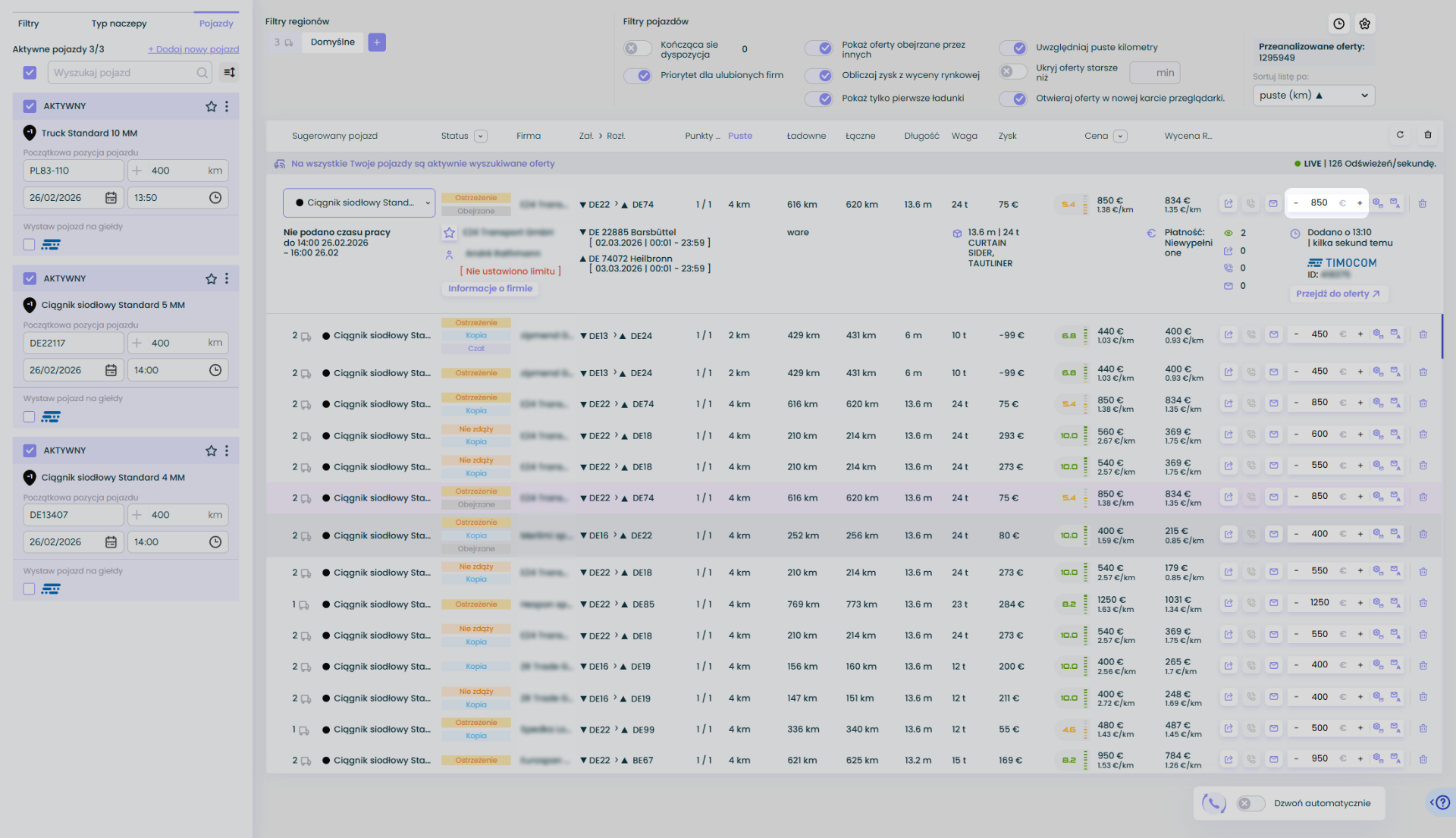Click the blue plus add region filter
This screenshot has width=1456, height=838.
click(377, 42)
